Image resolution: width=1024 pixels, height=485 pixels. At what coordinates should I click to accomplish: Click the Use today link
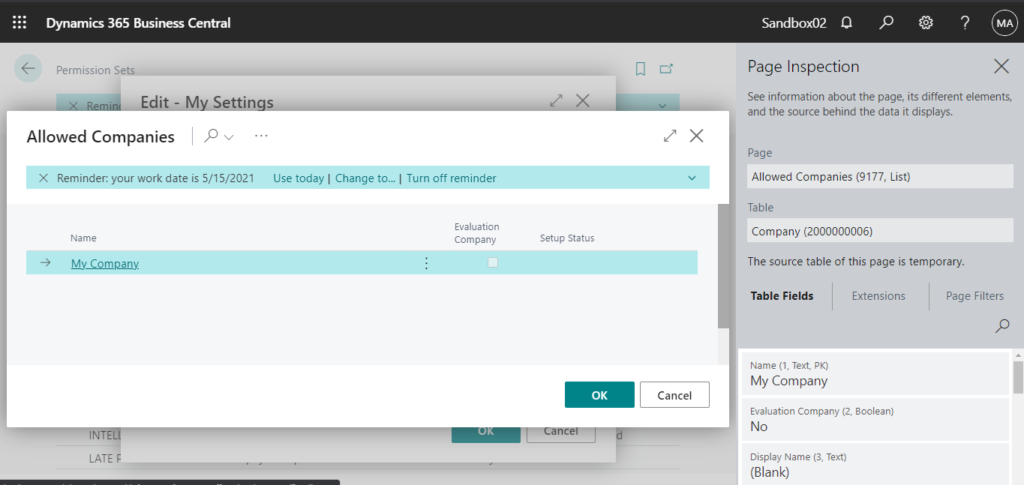pyautogui.click(x=298, y=178)
